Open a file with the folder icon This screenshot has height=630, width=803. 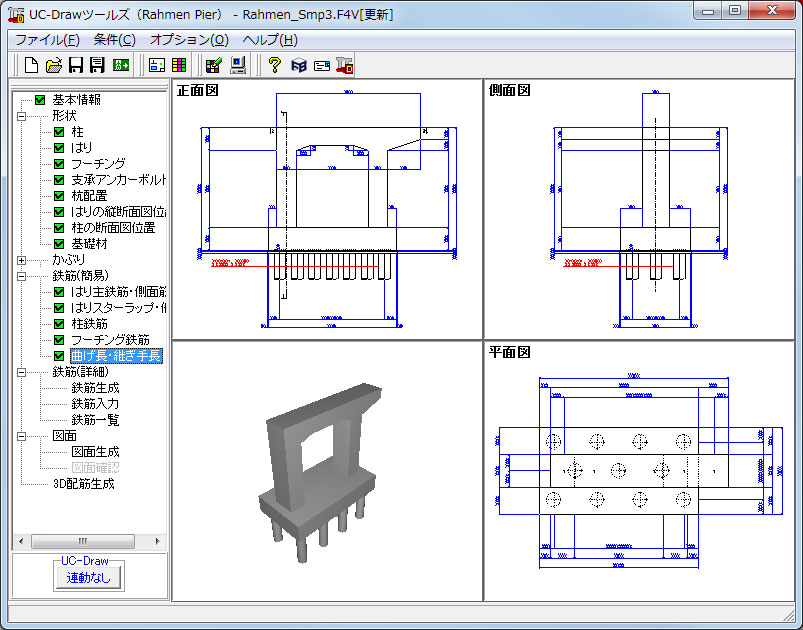[54, 66]
